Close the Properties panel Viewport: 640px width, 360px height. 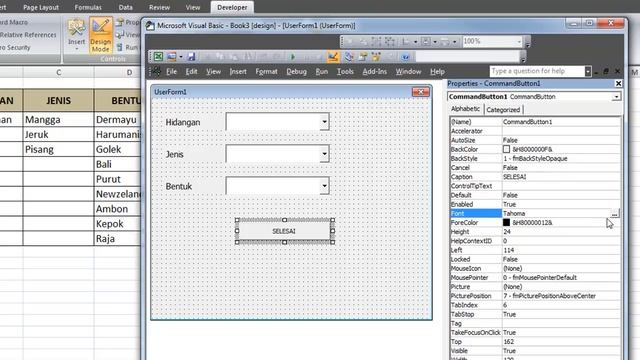point(618,84)
